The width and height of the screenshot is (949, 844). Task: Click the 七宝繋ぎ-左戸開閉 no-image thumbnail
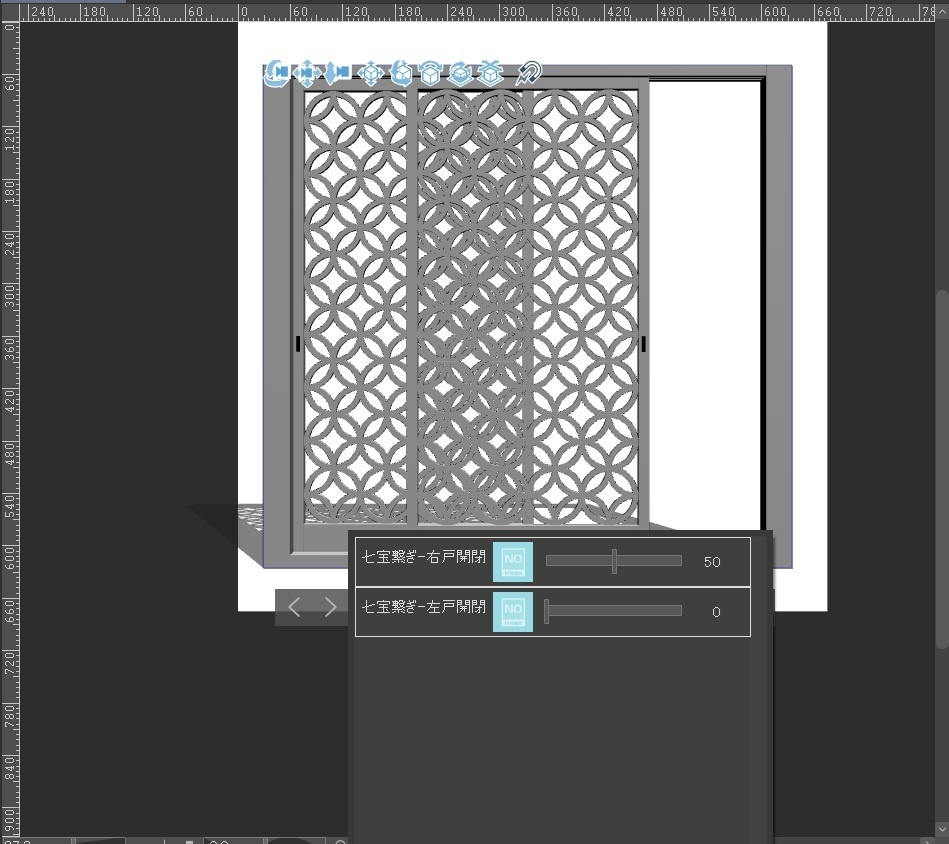[x=513, y=612]
